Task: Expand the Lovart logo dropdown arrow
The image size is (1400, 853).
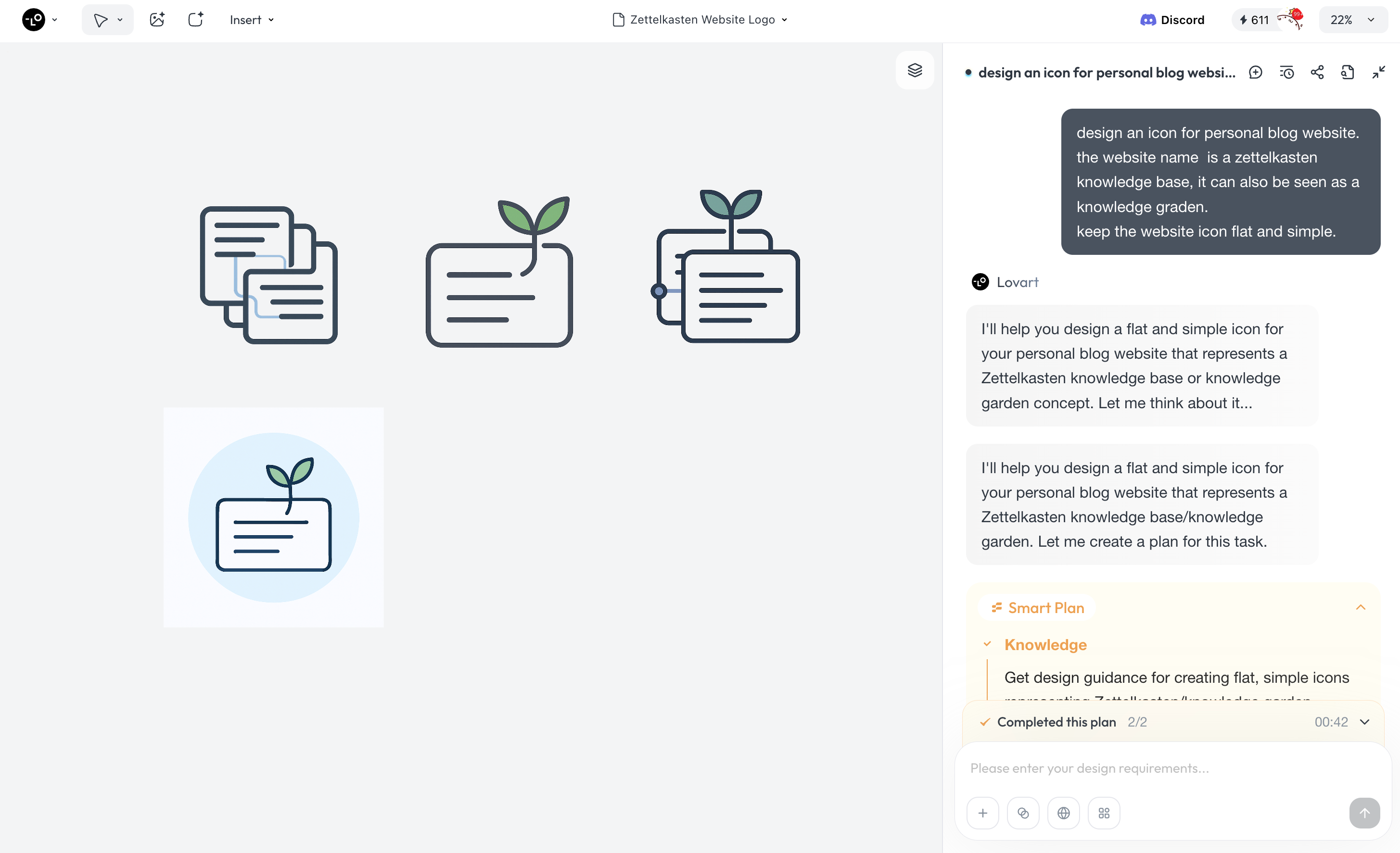Action: (54, 20)
